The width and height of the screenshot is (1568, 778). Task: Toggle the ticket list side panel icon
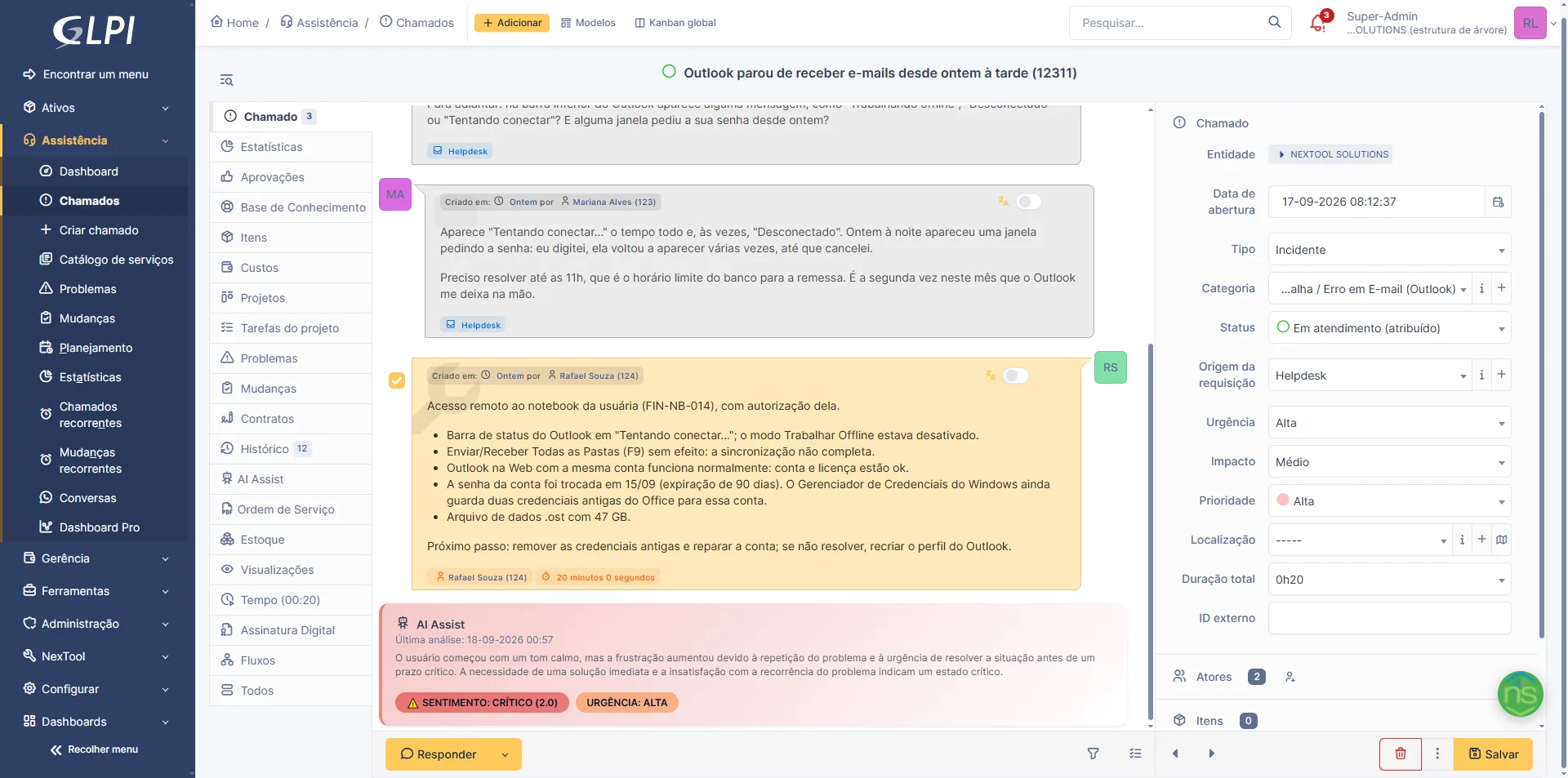pos(226,80)
